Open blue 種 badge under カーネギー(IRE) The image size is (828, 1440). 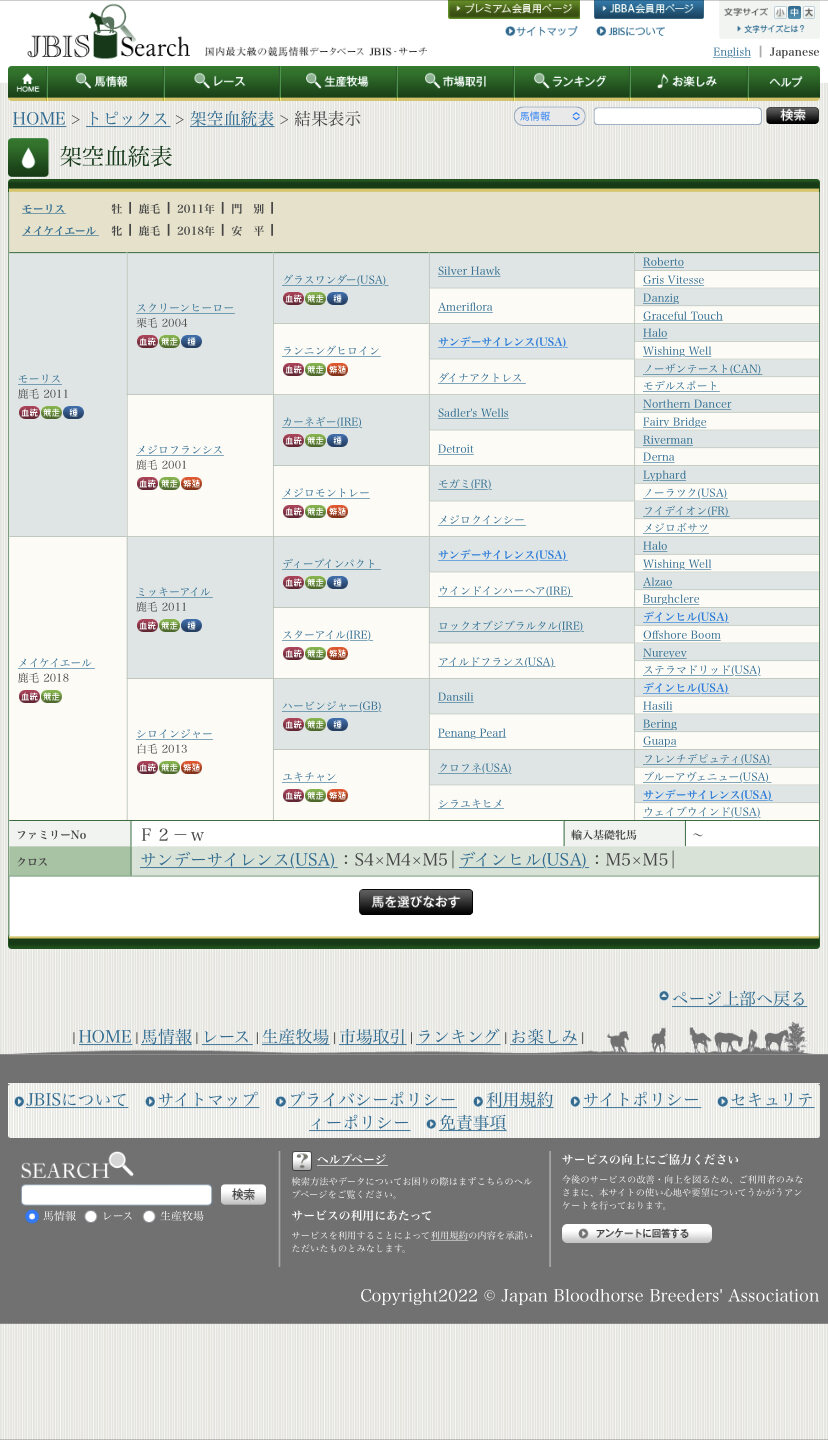click(338, 441)
